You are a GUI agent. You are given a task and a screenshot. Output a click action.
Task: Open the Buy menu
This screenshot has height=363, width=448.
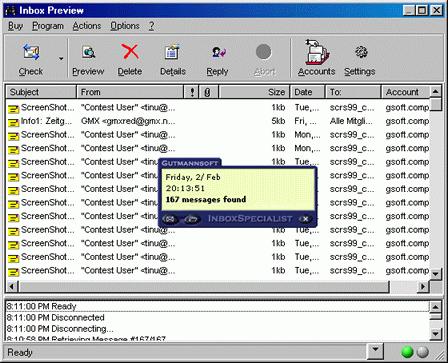pos(15,26)
